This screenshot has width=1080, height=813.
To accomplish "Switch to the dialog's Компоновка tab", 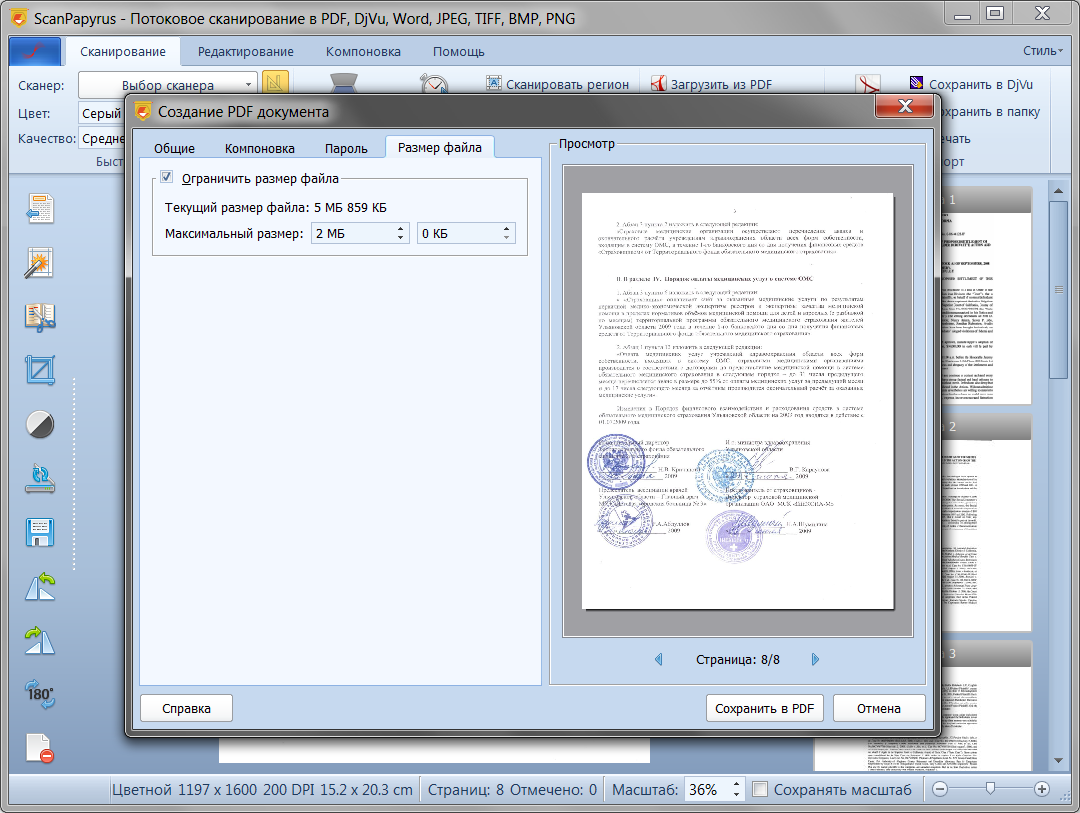I will click(x=260, y=148).
